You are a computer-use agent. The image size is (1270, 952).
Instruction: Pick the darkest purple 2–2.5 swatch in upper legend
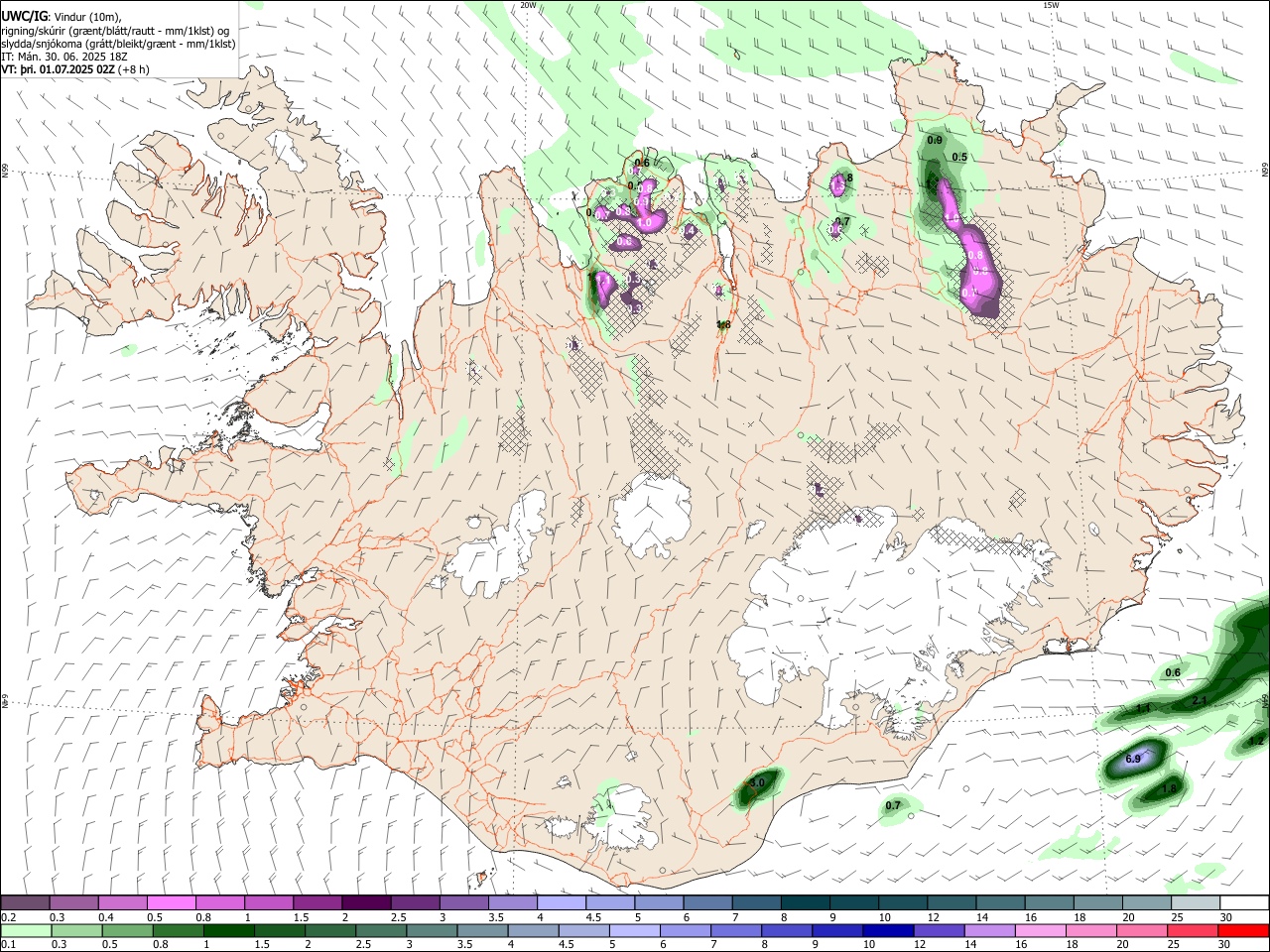(x=366, y=903)
